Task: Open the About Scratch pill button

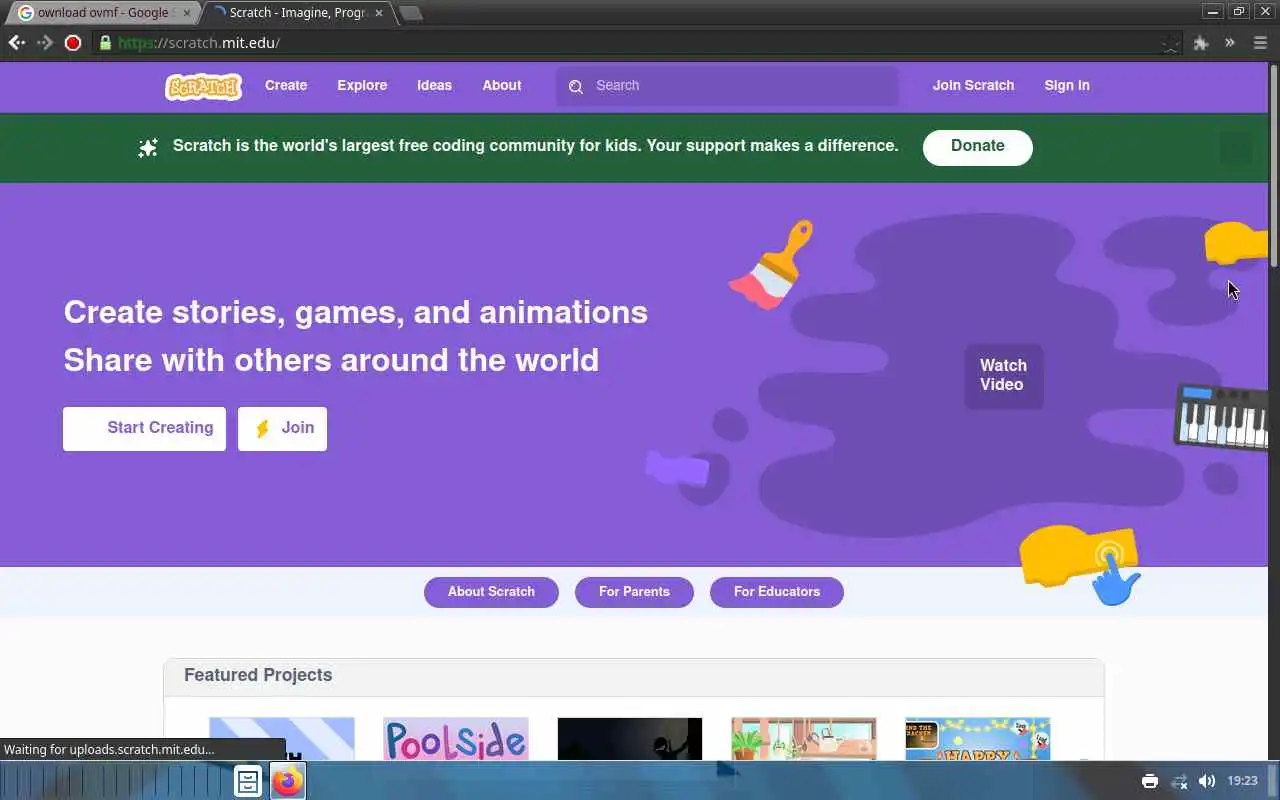Action: tap(491, 592)
